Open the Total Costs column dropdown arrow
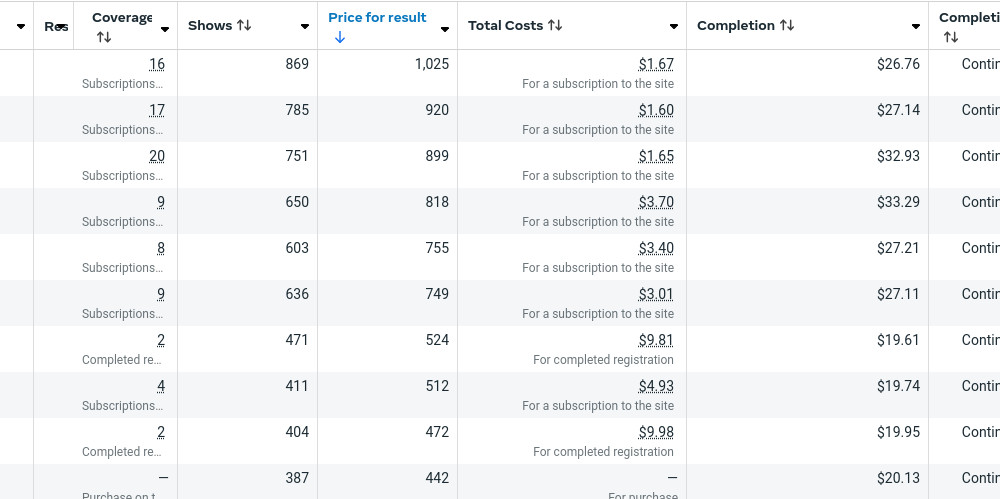 (674, 27)
